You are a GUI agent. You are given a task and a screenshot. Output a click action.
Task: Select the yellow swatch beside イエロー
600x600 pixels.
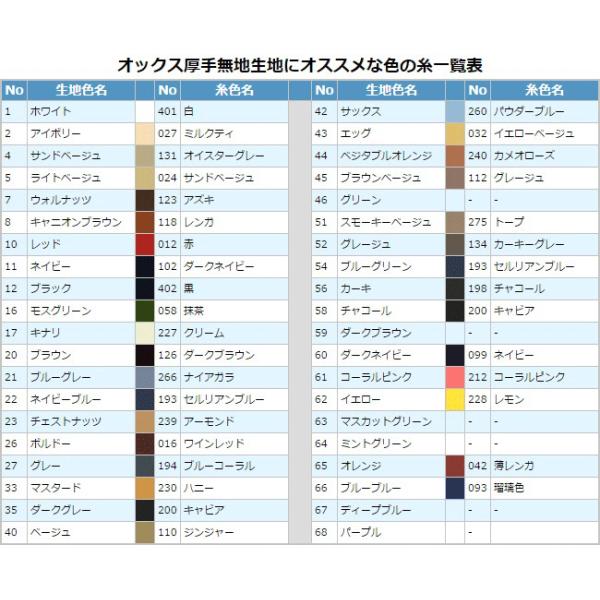[454, 399]
